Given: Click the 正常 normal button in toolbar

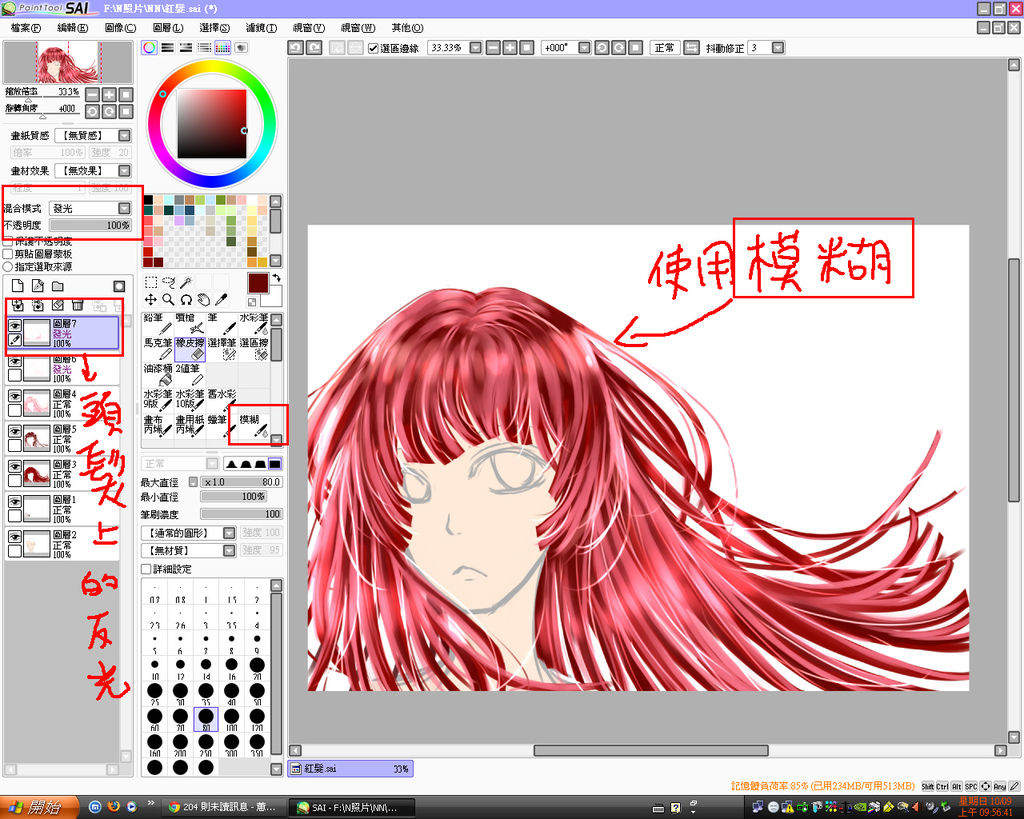Looking at the screenshot, I should click(665, 48).
